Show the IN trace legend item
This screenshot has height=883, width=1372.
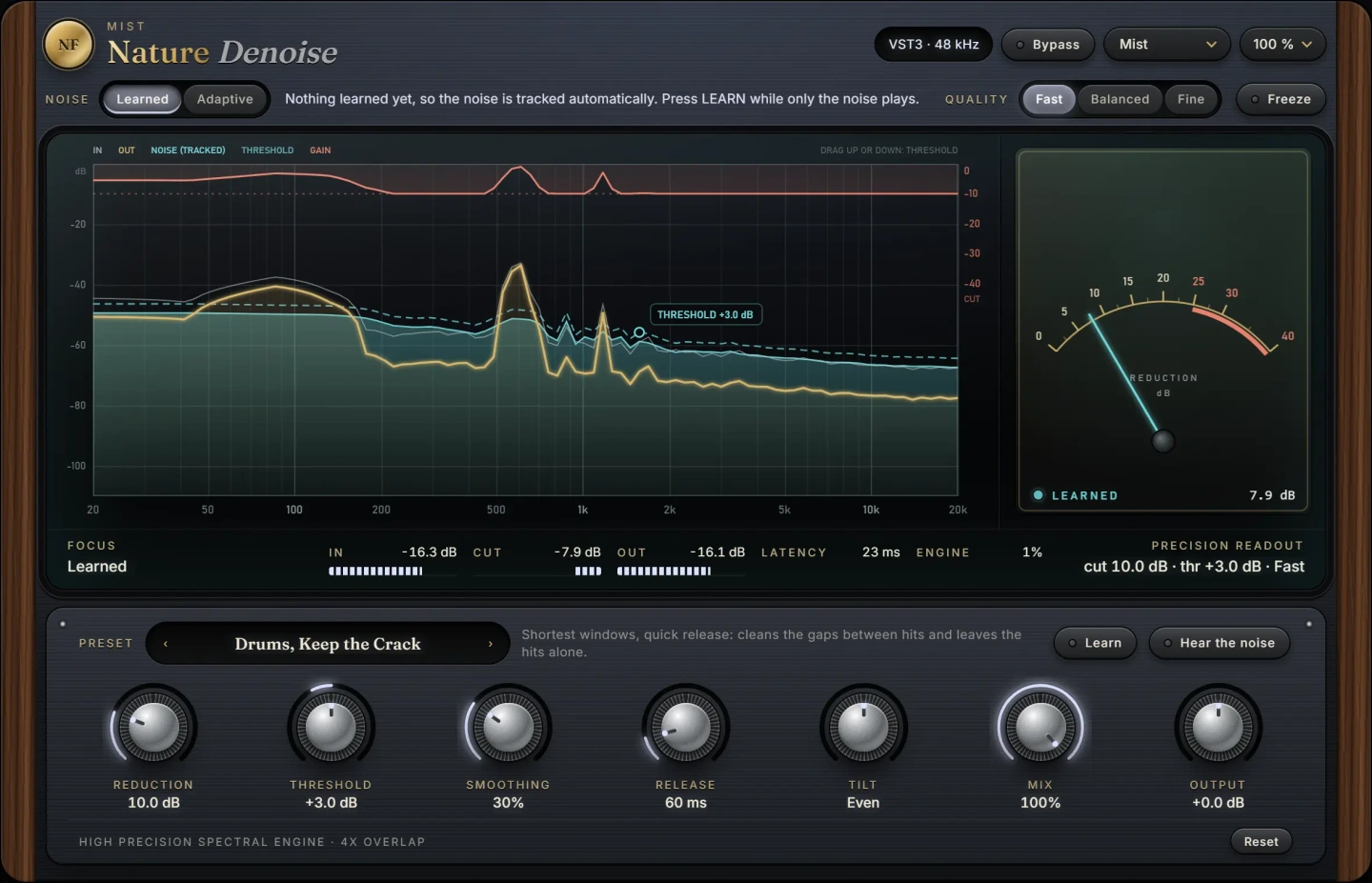pos(97,151)
